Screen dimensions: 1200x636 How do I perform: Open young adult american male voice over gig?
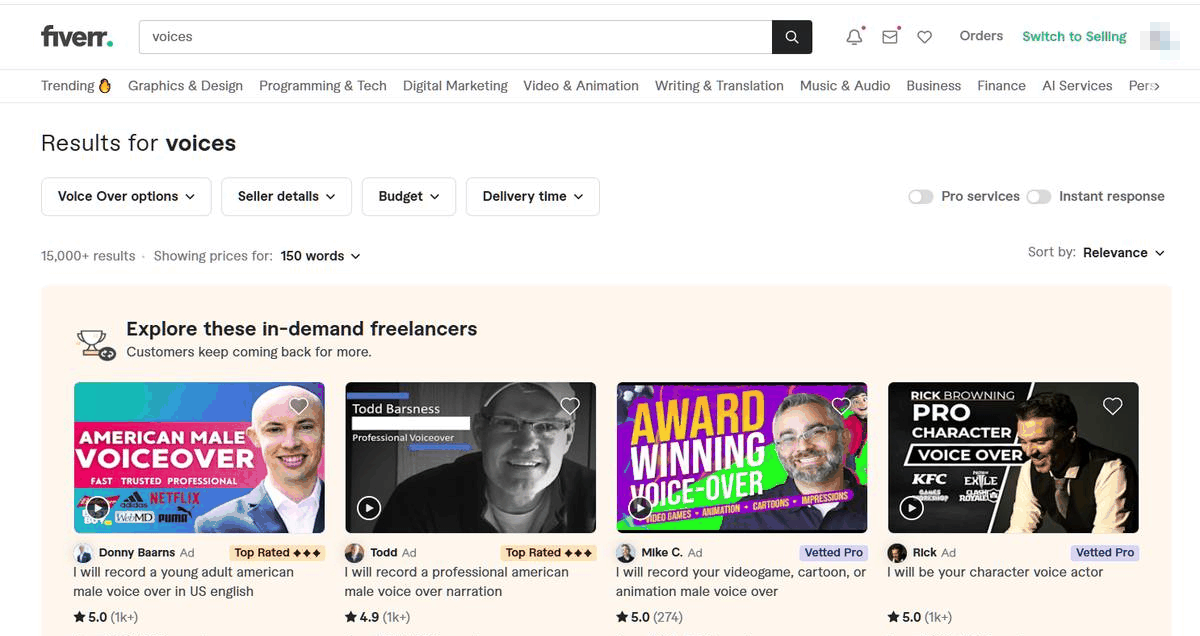(x=183, y=582)
